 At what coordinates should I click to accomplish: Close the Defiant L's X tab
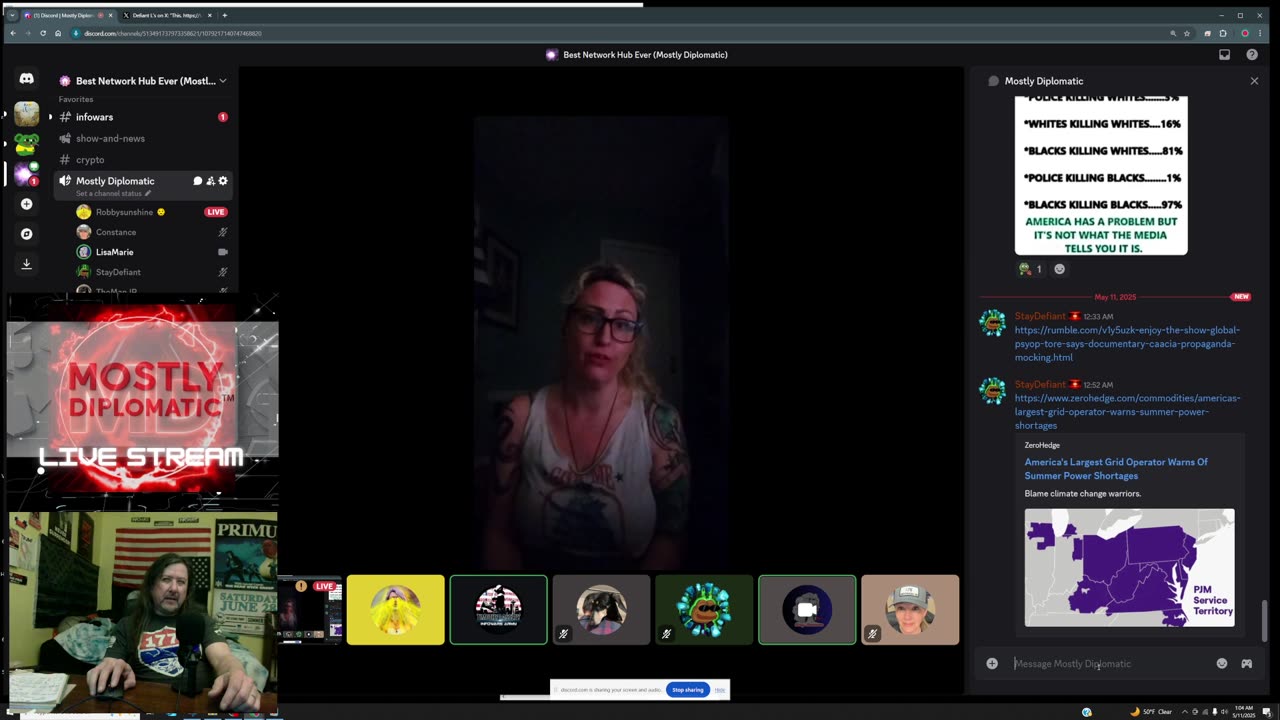(x=210, y=15)
